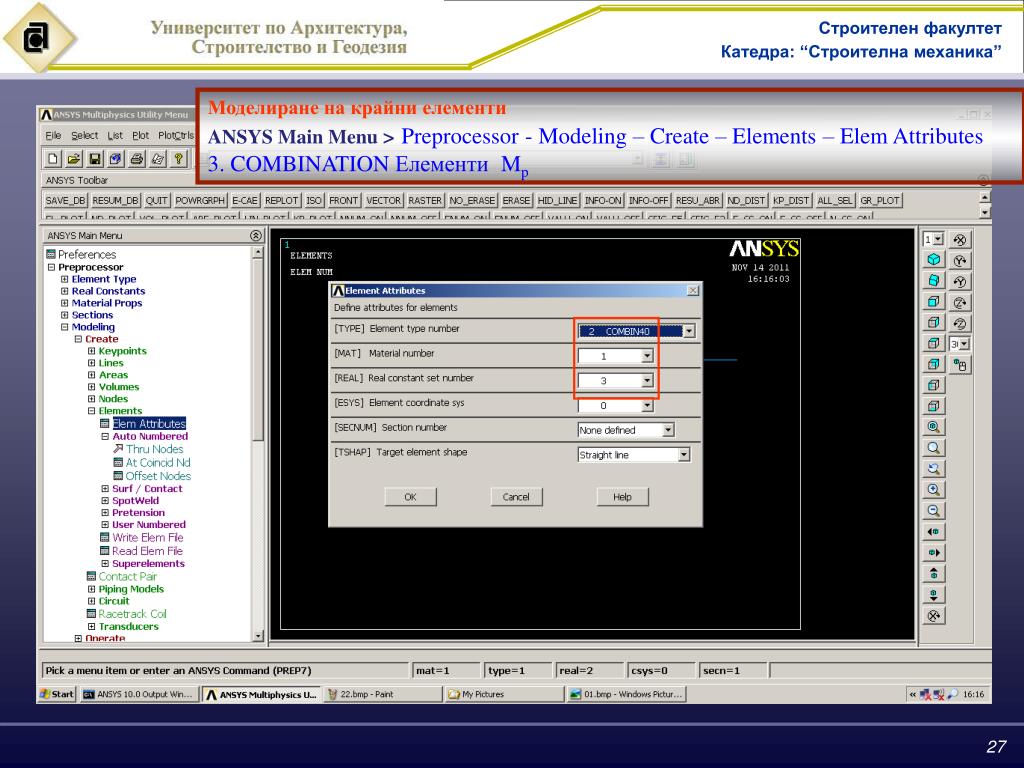Click Cancel in the Element Attributes dialog
This screenshot has height=768, width=1024.
point(516,497)
